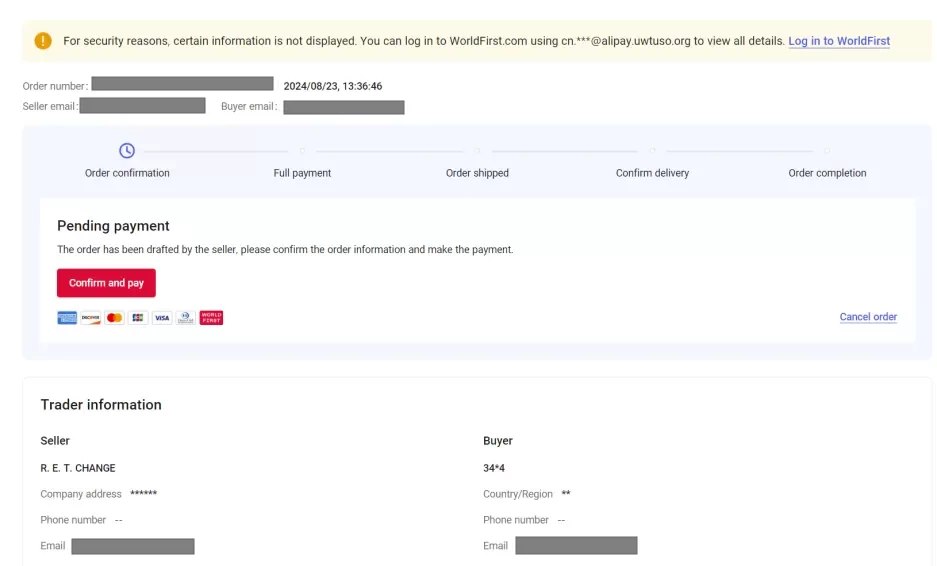This screenshot has width=937, height=566.
Task: Click the clock icon above Order confirmation
Action: click(127, 151)
